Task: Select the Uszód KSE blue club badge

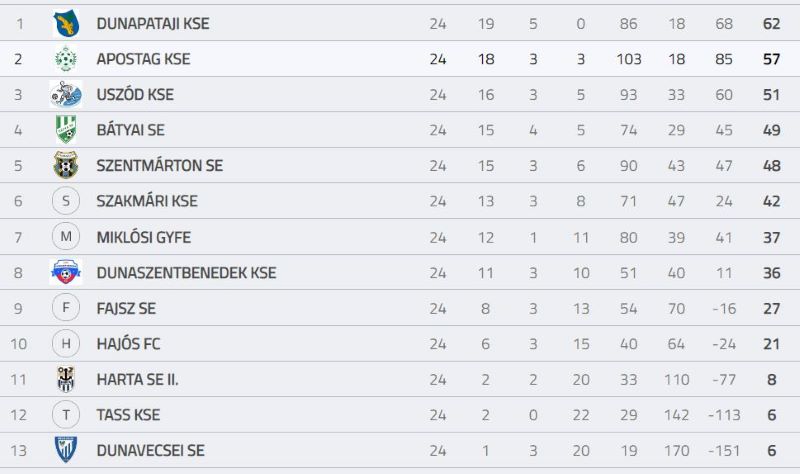Action: [66, 94]
